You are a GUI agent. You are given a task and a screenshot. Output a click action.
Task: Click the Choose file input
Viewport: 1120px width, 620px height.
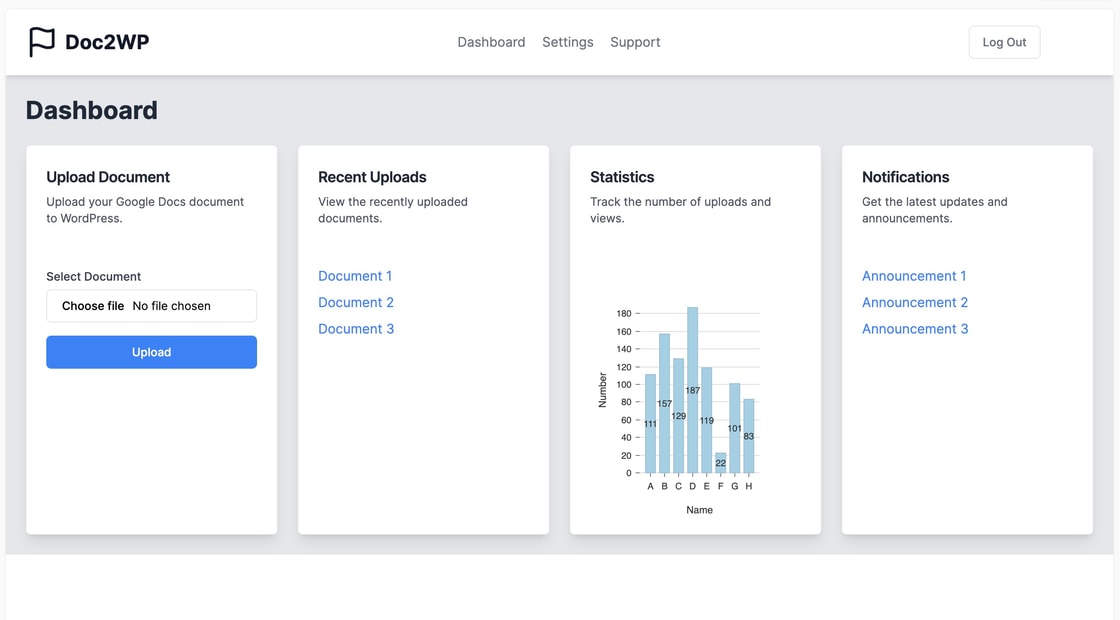pyautogui.click(x=151, y=306)
